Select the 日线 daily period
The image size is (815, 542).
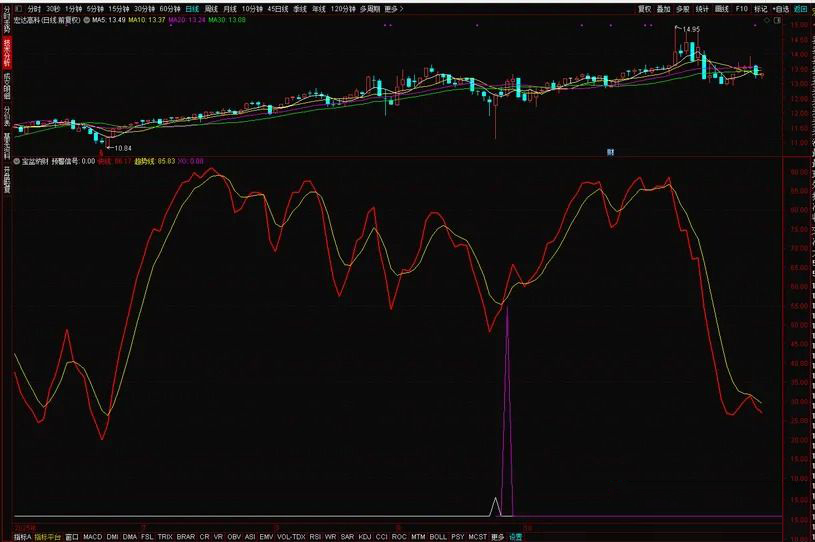(192, 9)
